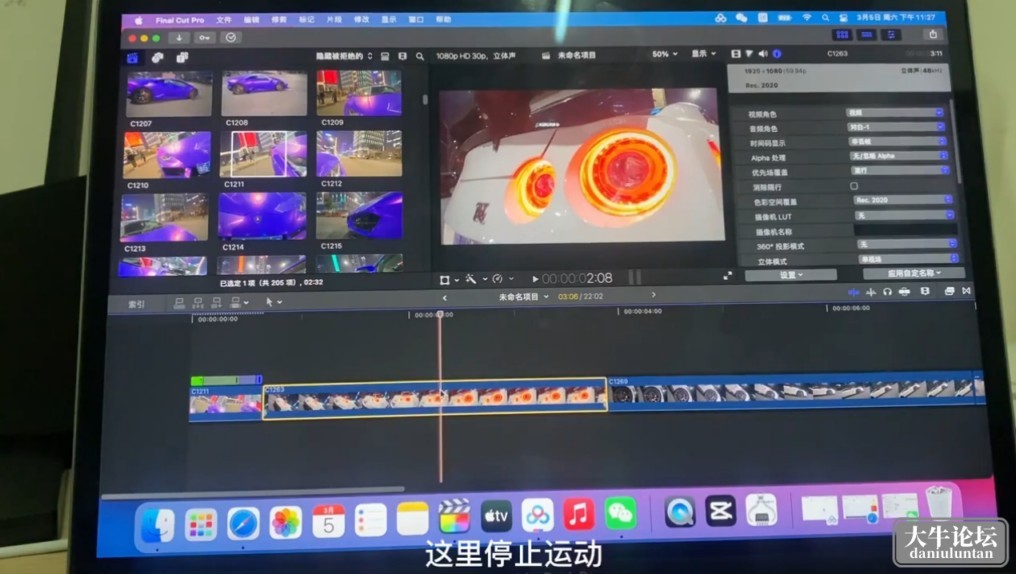Screen dimensions: 1016x574
Task: Show the Effects browser icon
Action: point(949,292)
